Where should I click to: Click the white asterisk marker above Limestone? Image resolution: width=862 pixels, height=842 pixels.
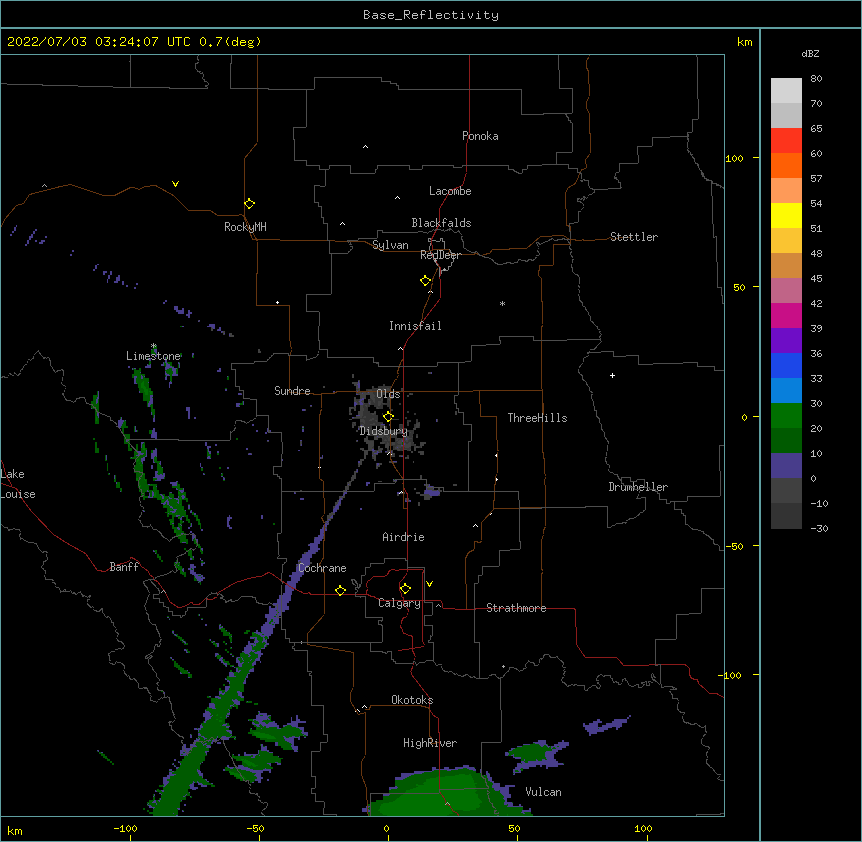coord(153,346)
